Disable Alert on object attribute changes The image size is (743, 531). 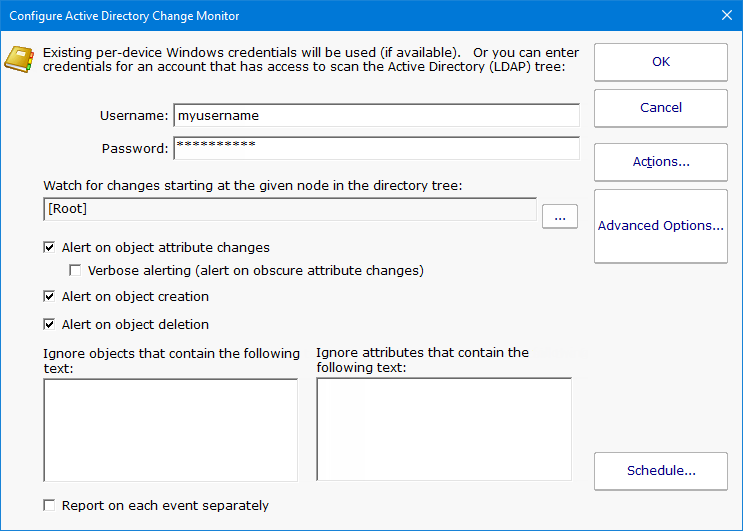pyautogui.click(x=50, y=248)
